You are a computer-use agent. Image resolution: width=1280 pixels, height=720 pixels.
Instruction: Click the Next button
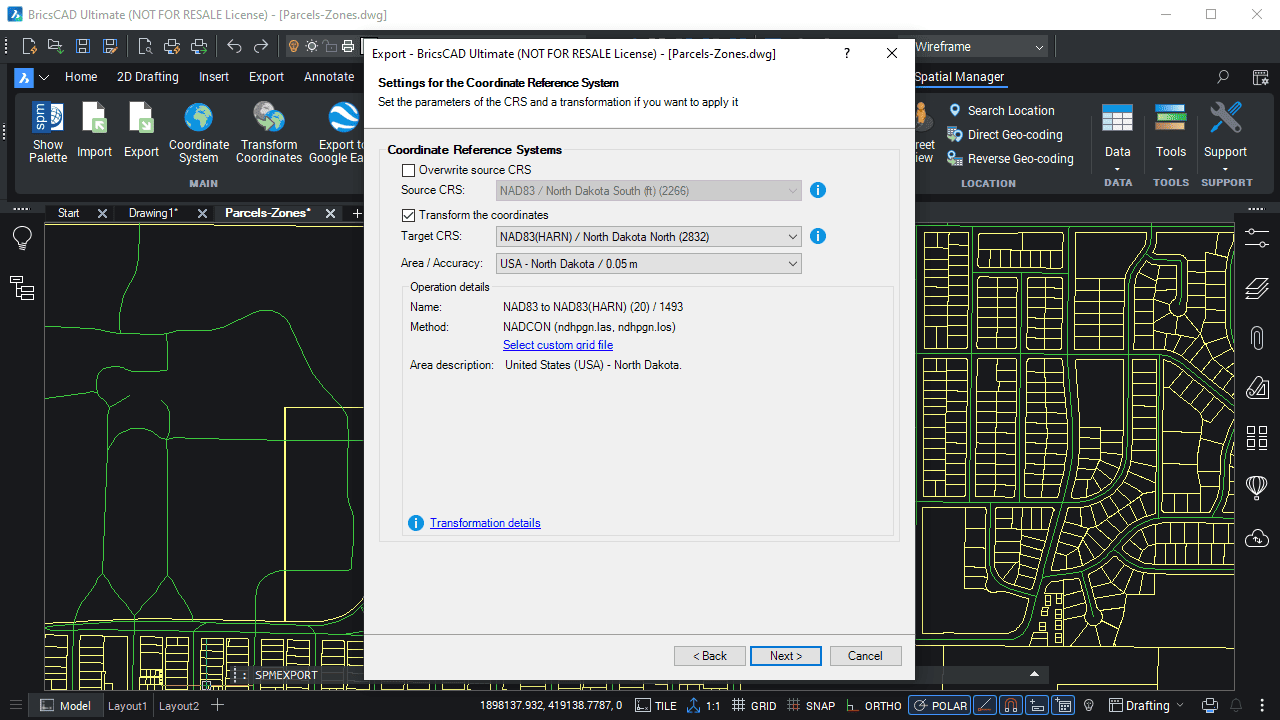pos(785,656)
